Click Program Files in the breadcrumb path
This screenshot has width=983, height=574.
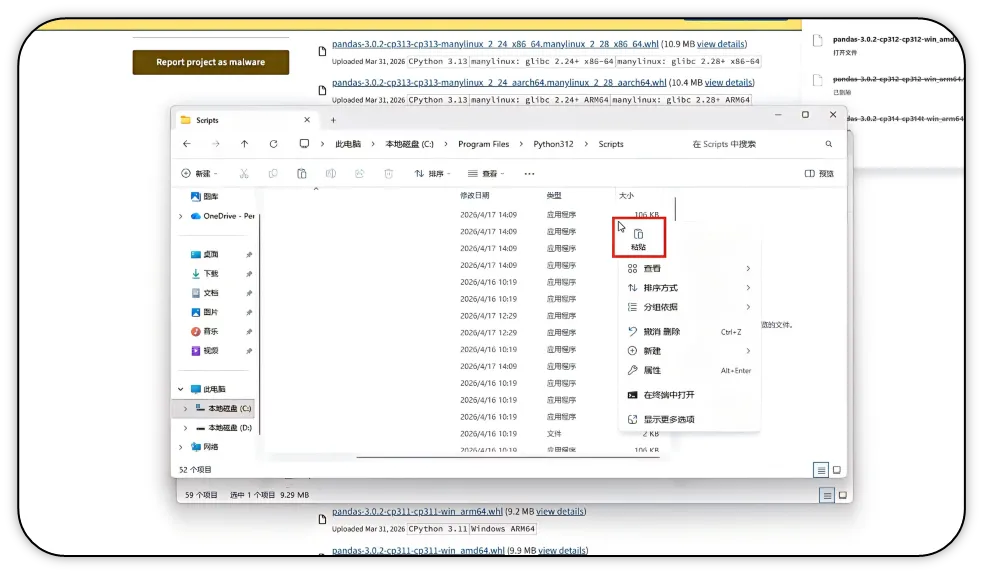pos(483,144)
